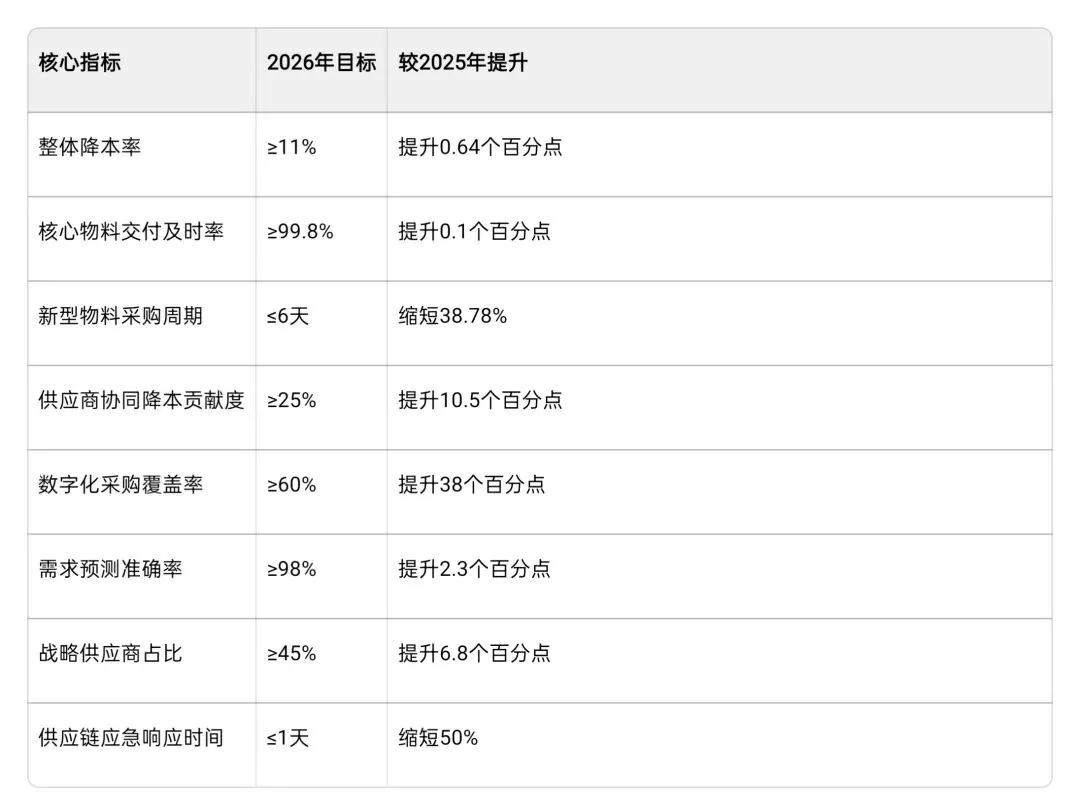This screenshot has height=812, width=1080.
Task: Click the 较2025年提升 column header
Action: coord(463,63)
